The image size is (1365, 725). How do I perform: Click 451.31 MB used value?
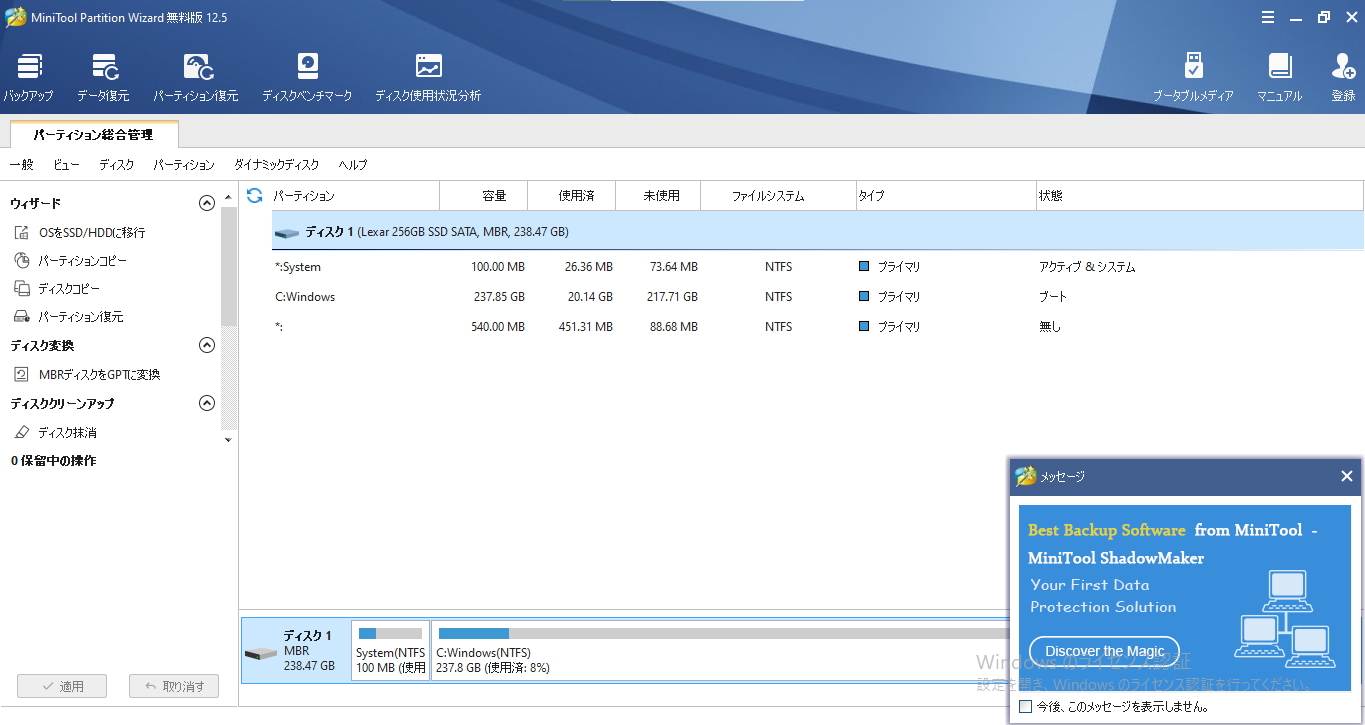tap(584, 327)
